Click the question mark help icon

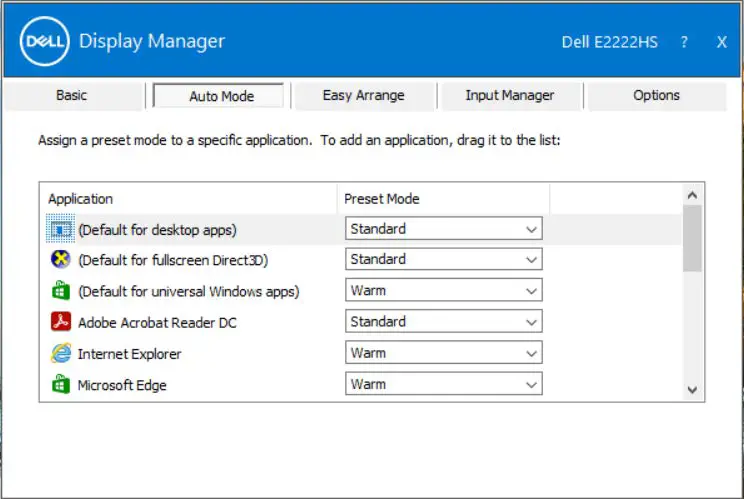click(684, 42)
